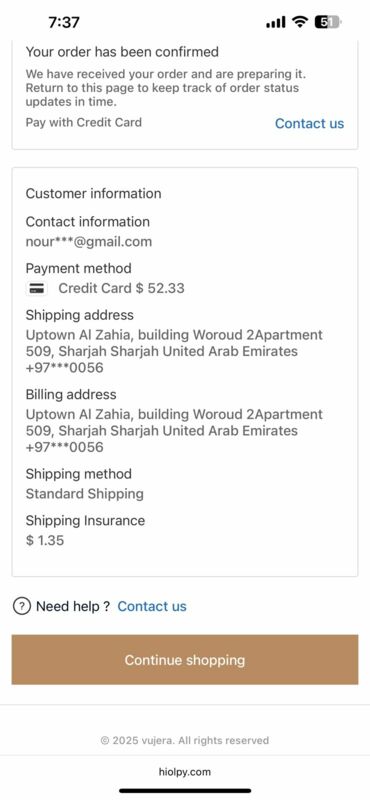Tap the question mark help icon
The height and width of the screenshot is (800, 370).
[x=22, y=606]
